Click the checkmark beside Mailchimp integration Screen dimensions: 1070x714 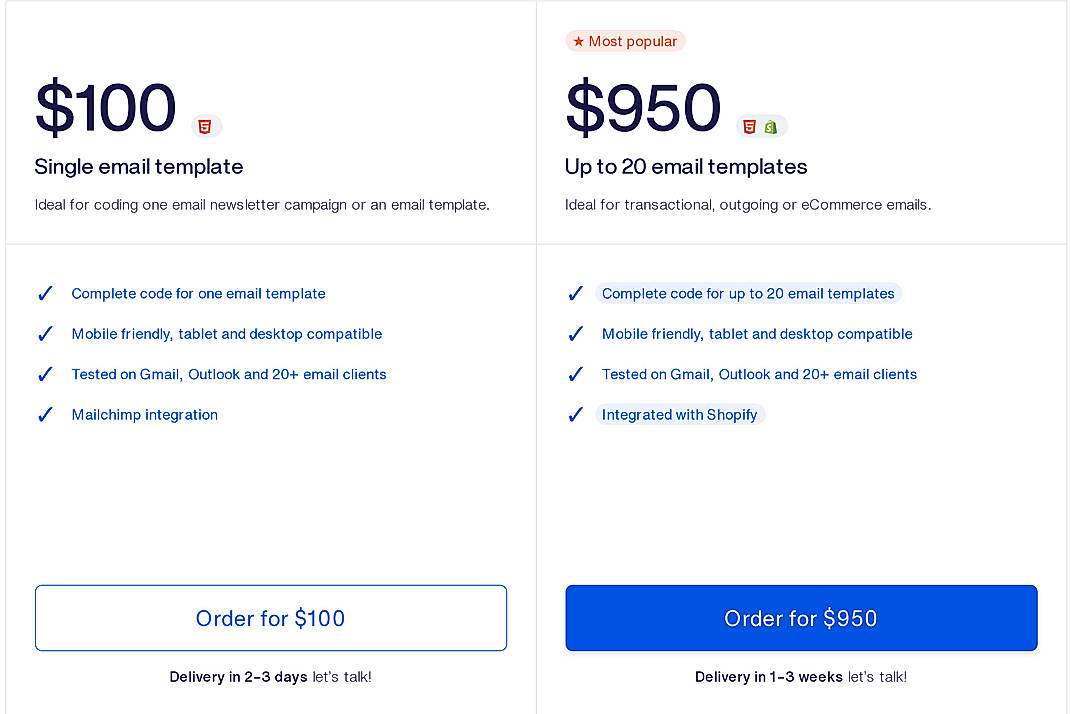click(45, 414)
